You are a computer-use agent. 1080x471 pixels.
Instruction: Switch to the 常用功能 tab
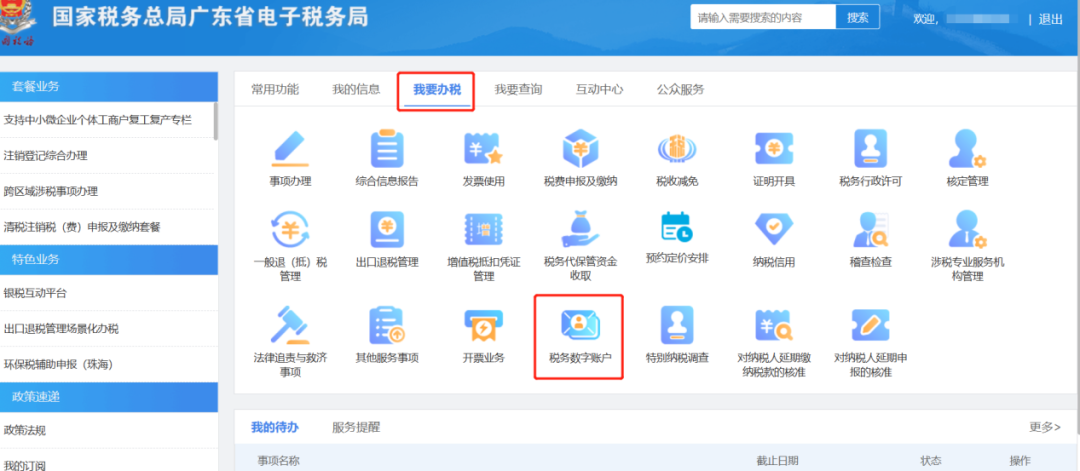275,90
